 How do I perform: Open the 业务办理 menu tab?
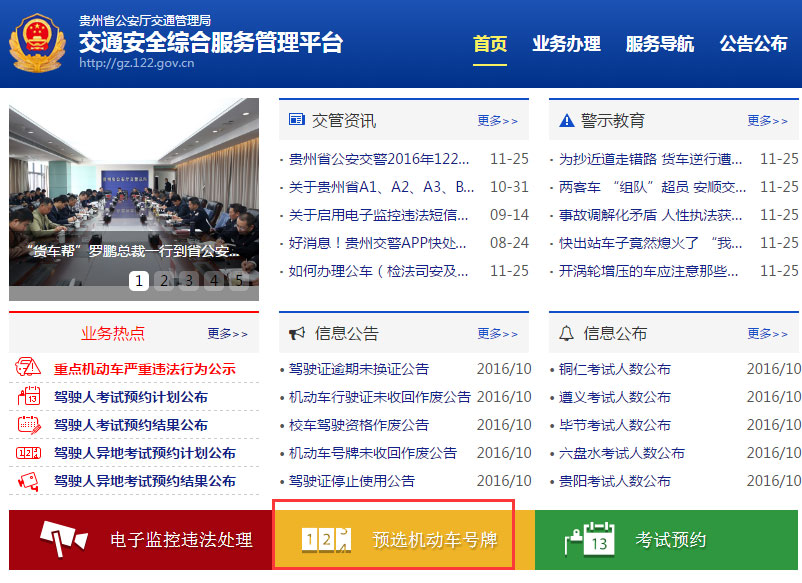(x=566, y=44)
